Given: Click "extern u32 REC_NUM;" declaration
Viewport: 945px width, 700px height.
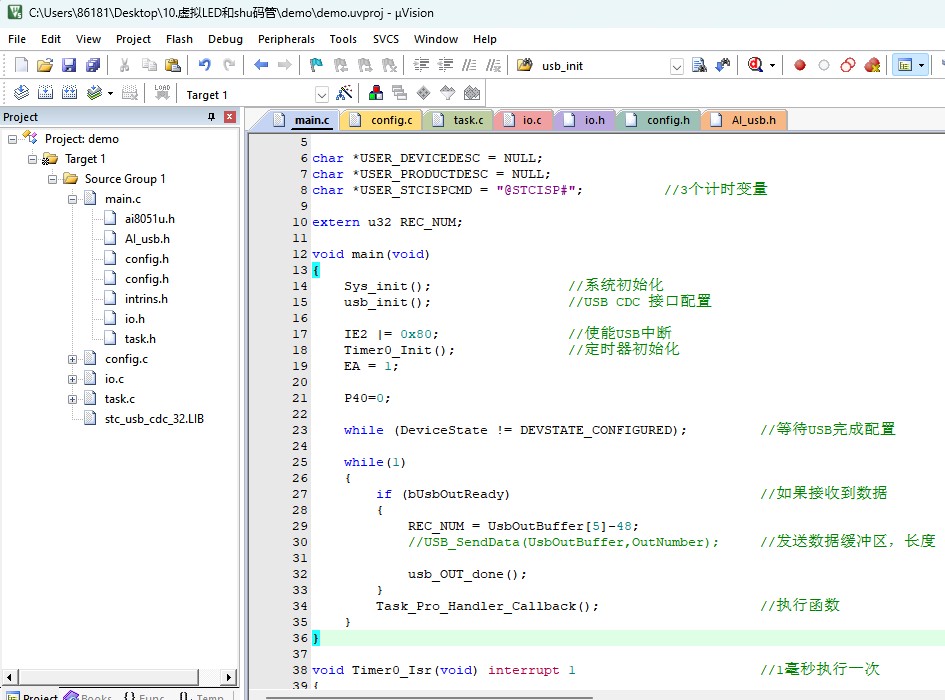Looking at the screenshot, I should 387,222.
